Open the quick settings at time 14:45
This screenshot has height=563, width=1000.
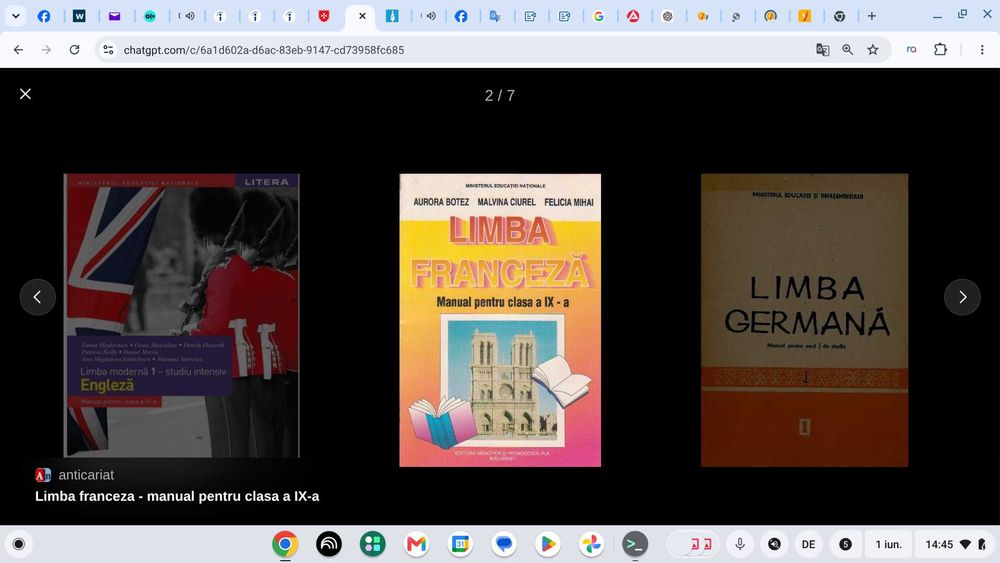pos(955,544)
